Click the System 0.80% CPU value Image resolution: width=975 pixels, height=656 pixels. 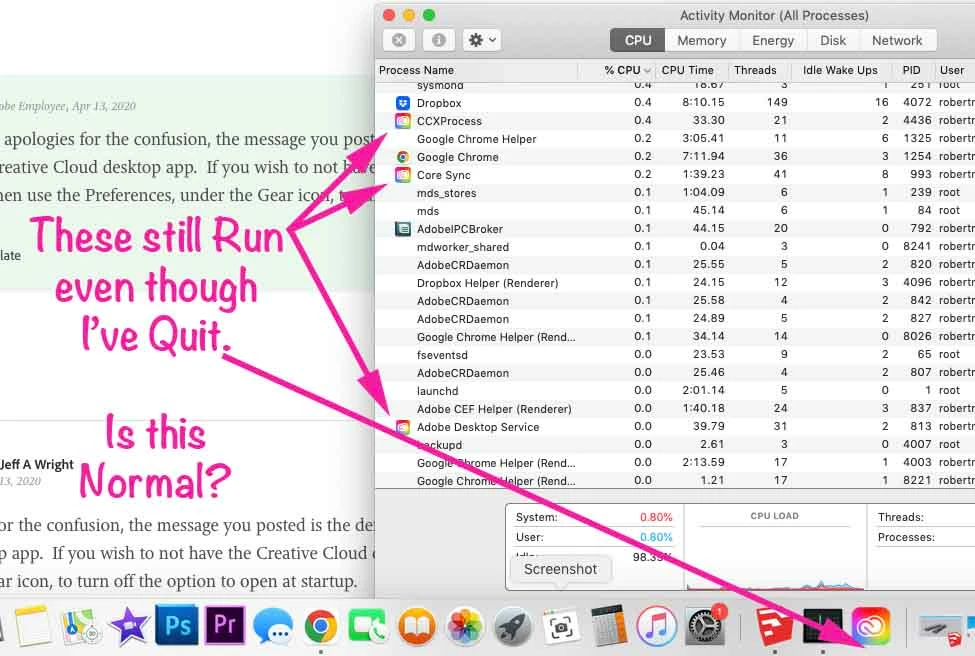coord(656,517)
